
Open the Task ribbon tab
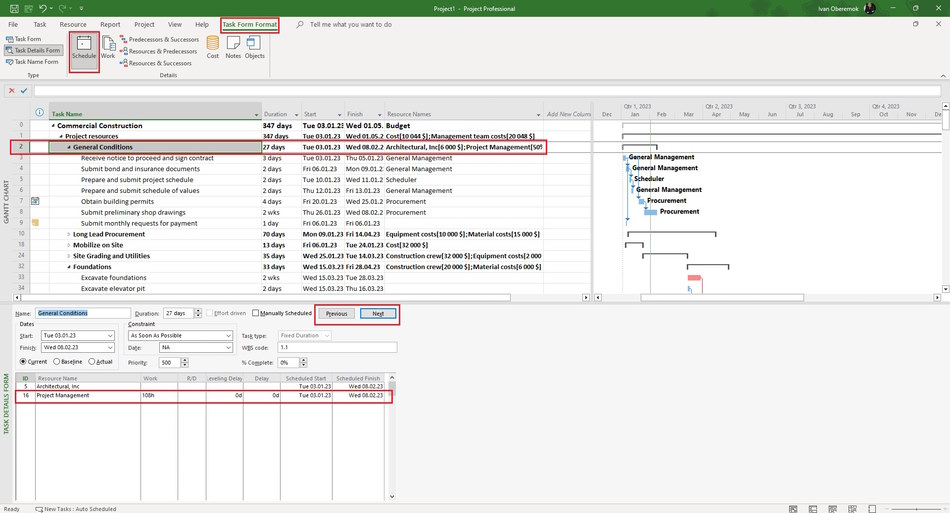click(x=40, y=25)
